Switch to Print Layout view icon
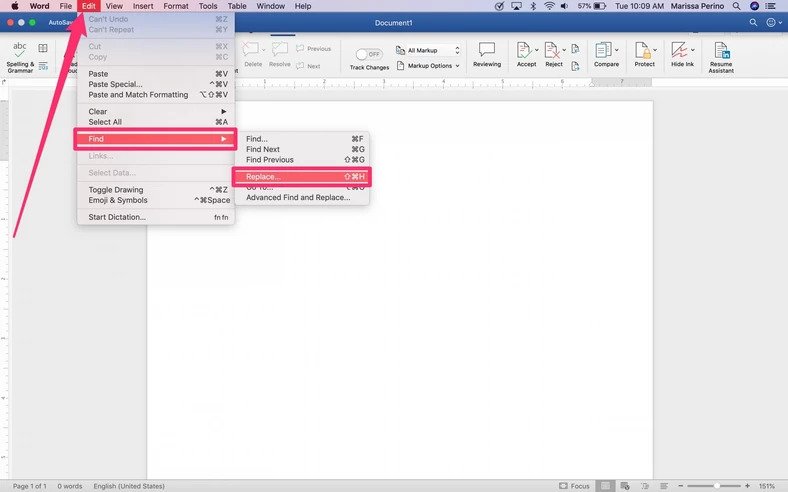Screen dimensions: 788x492 [x=606, y=486]
